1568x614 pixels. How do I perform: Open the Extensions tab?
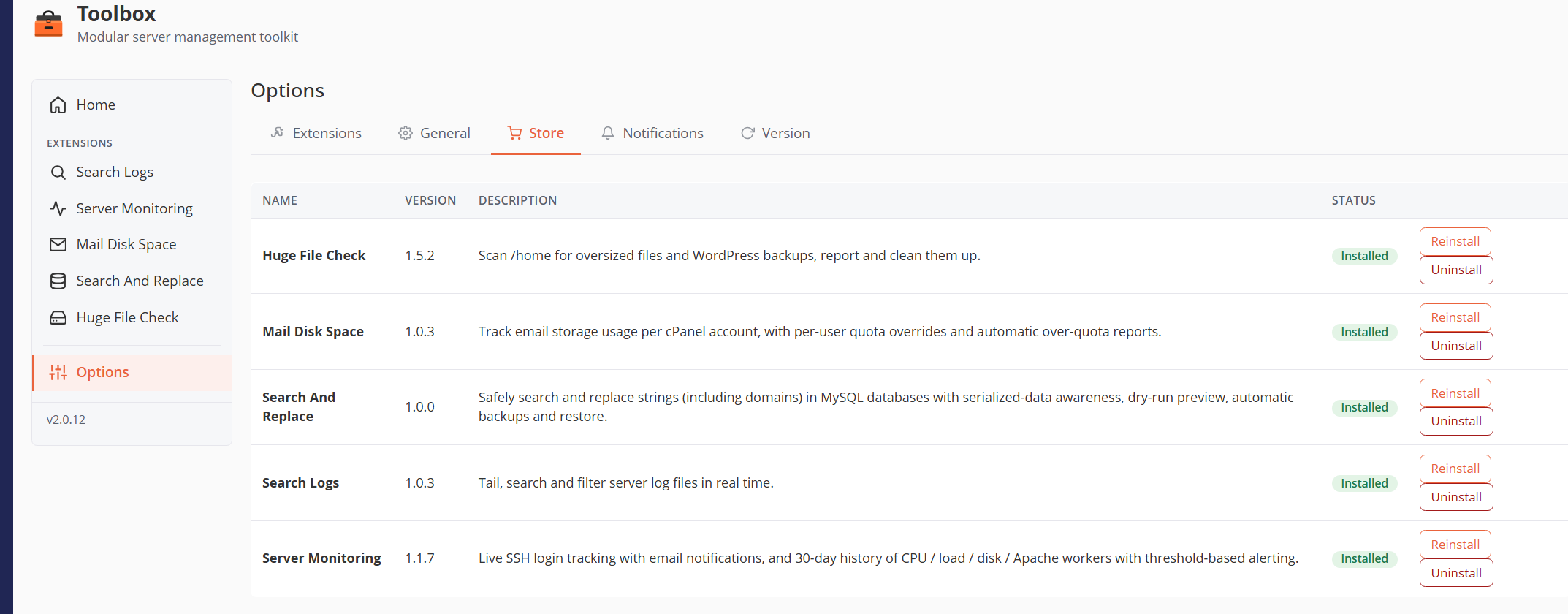pyautogui.click(x=316, y=133)
